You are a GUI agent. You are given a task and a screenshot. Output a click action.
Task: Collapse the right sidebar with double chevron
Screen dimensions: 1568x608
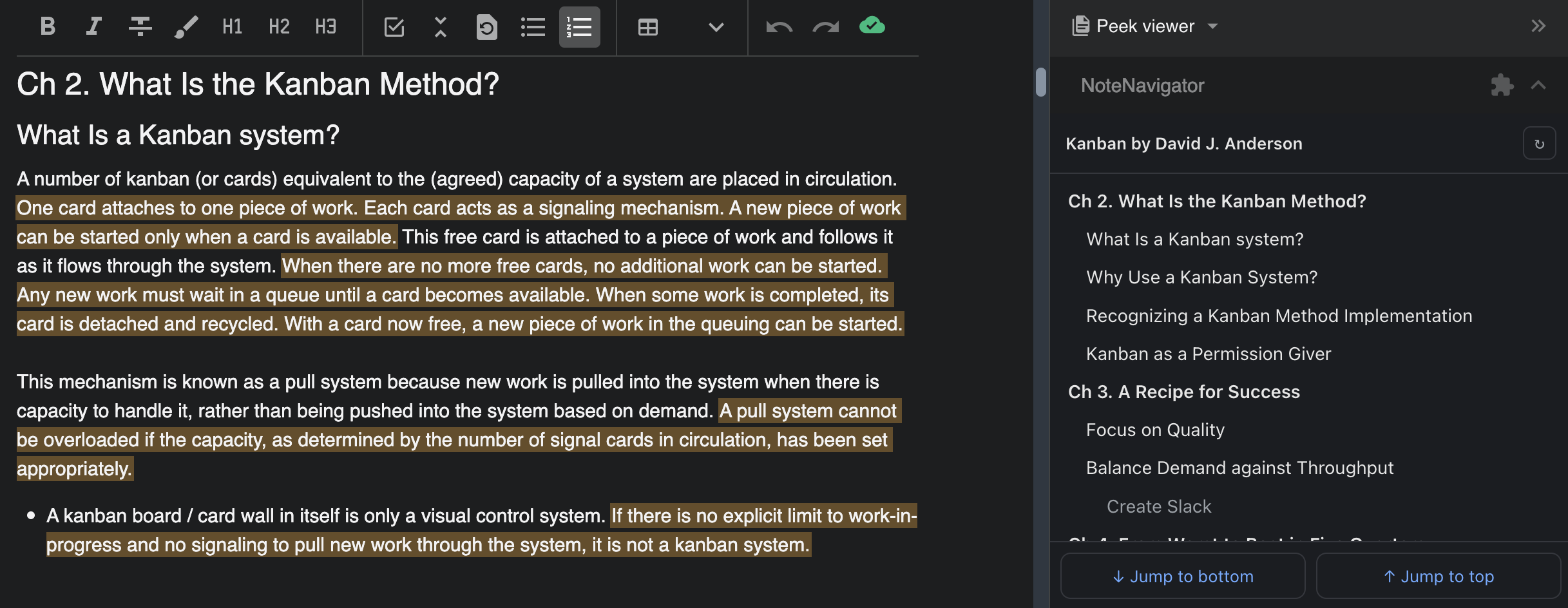tap(1538, 26)
